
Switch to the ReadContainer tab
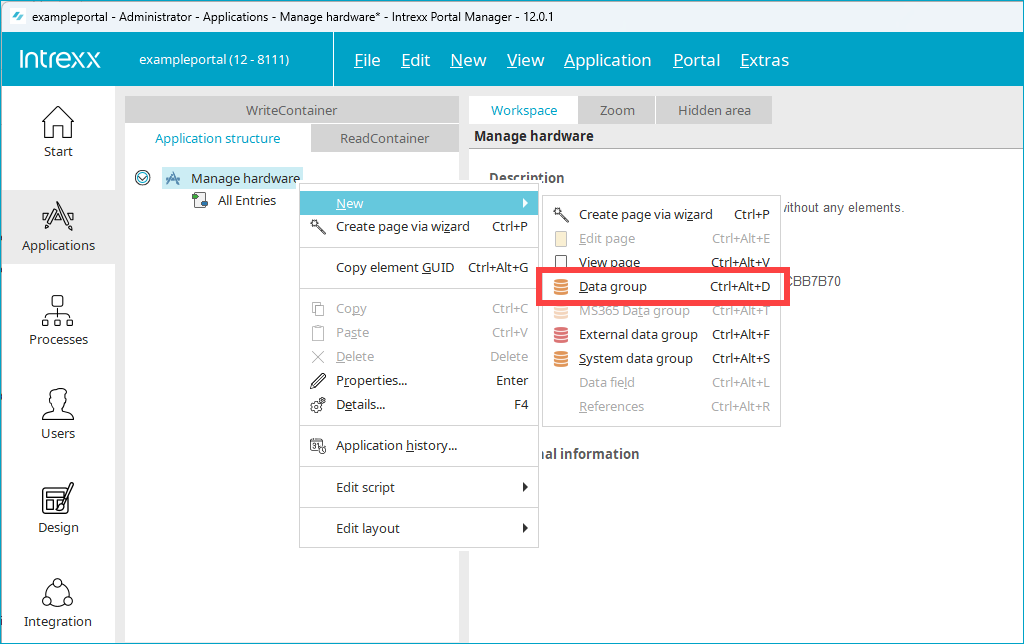pos(385,138)
